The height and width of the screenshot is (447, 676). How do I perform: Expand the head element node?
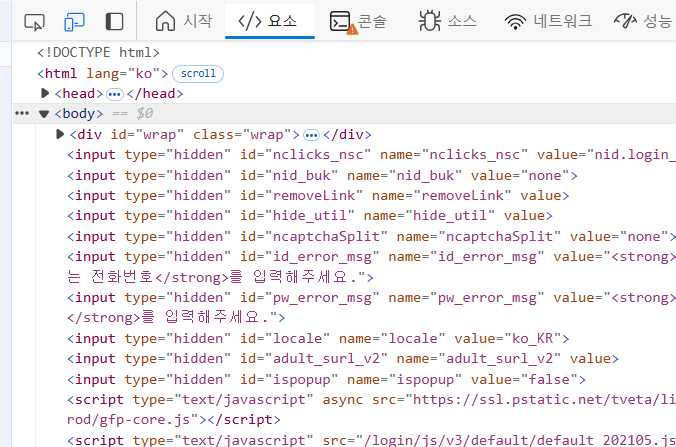[x=44, y=93]
